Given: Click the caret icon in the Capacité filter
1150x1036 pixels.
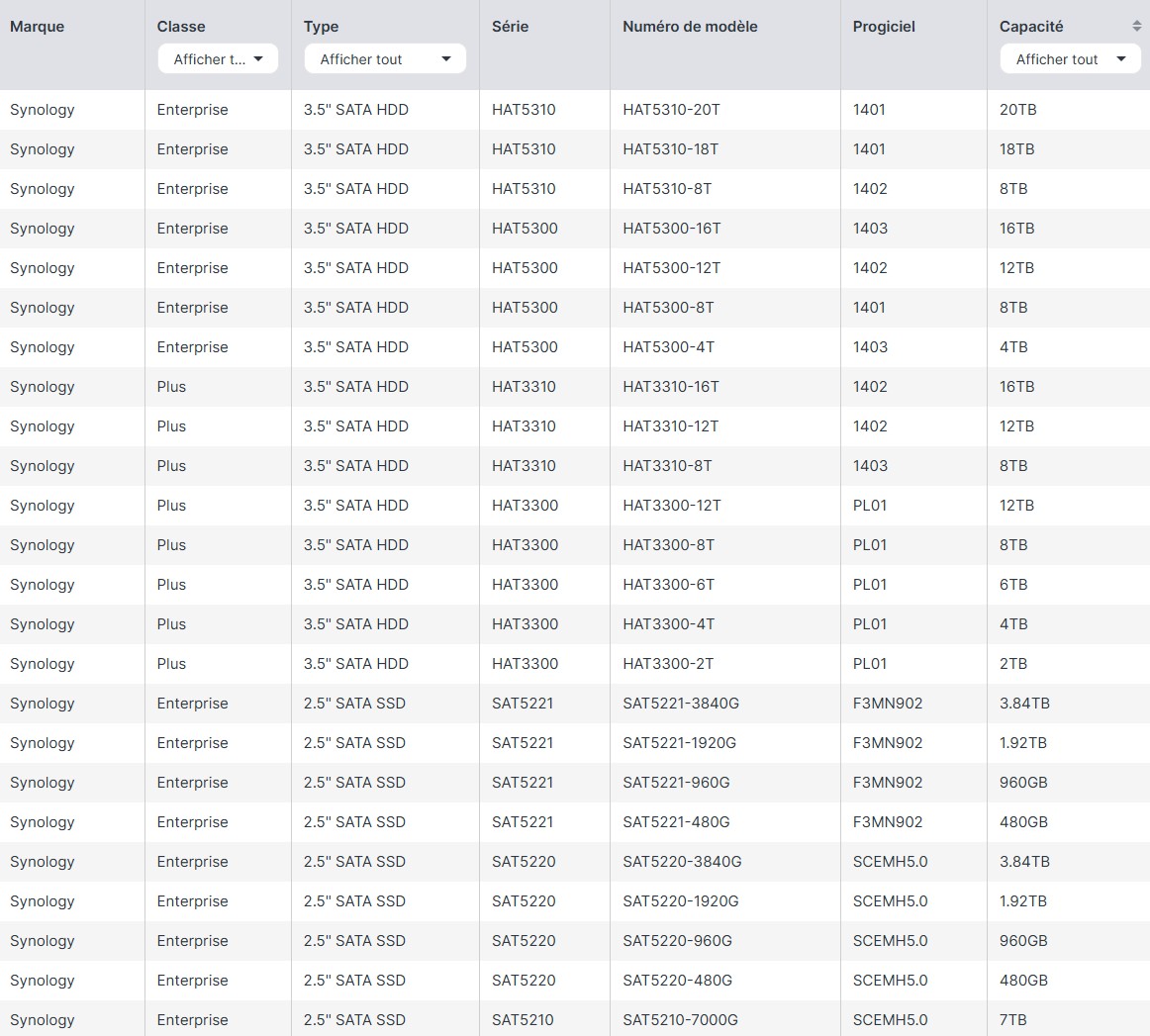Looking at the screenshot, I should click(x=1121, y=59).
